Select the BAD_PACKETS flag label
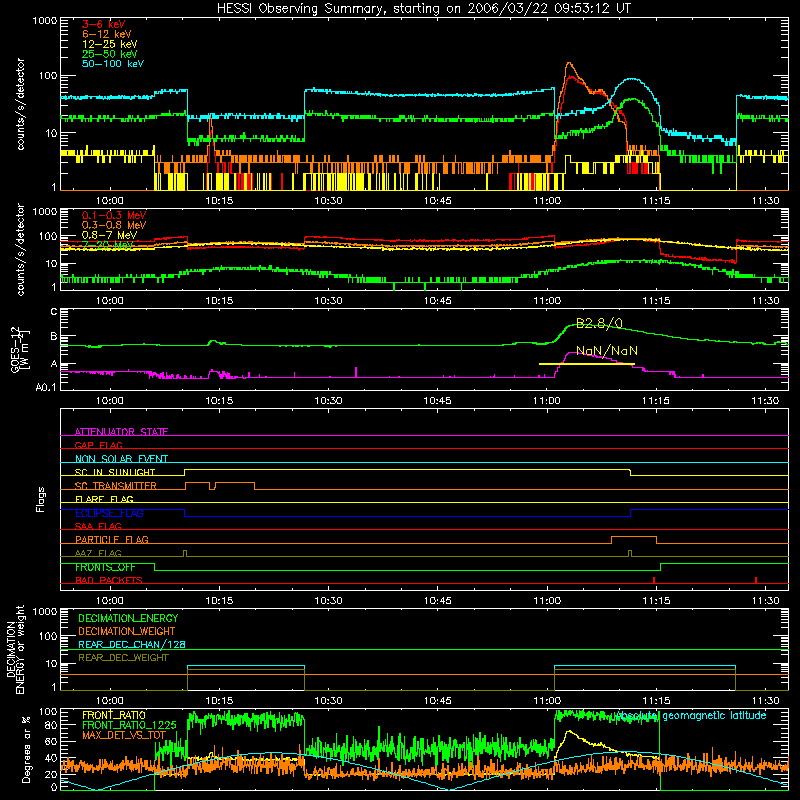 (x=109, y=580)
